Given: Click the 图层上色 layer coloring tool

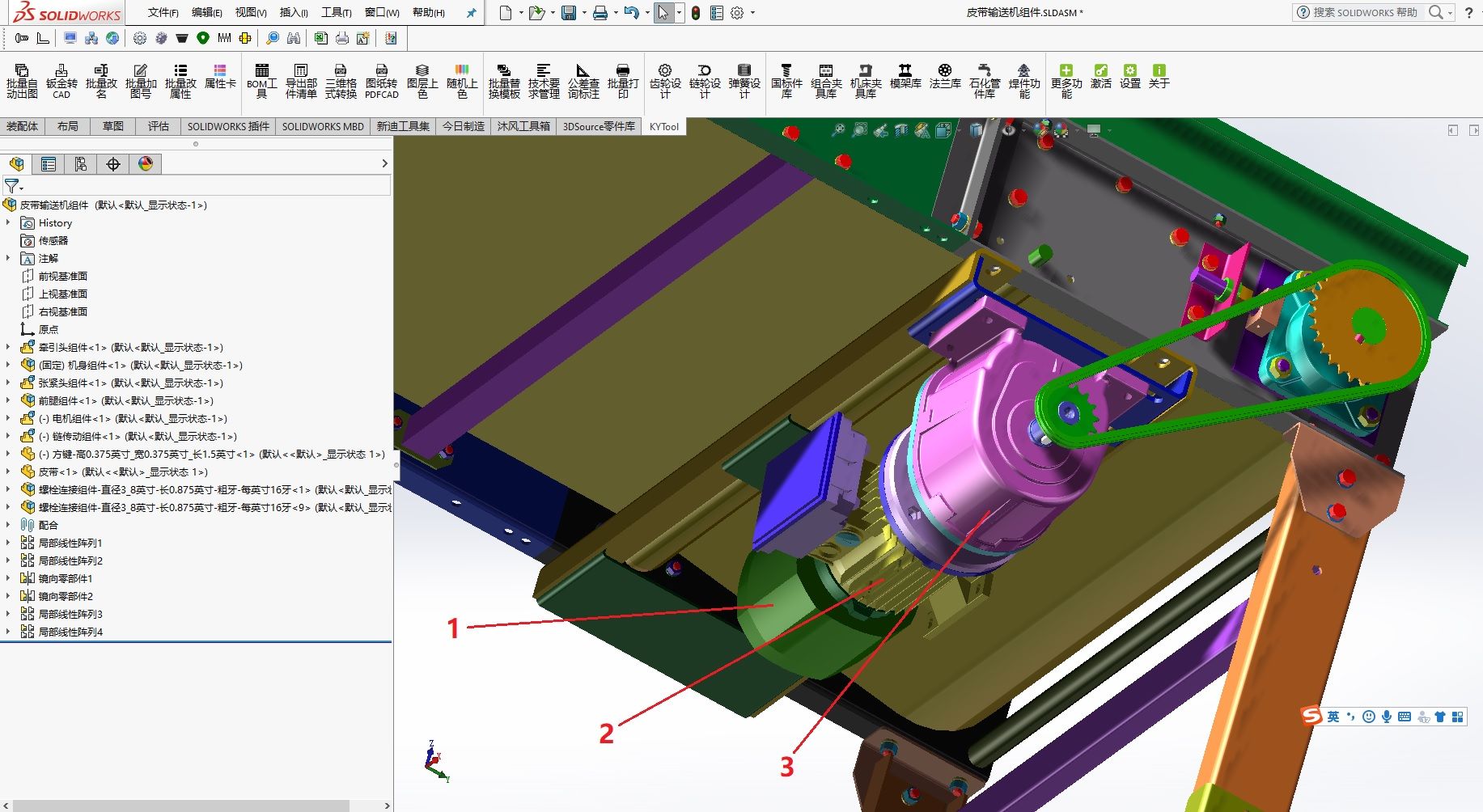Looking at the screenshot, I should [x=422, y=81].
